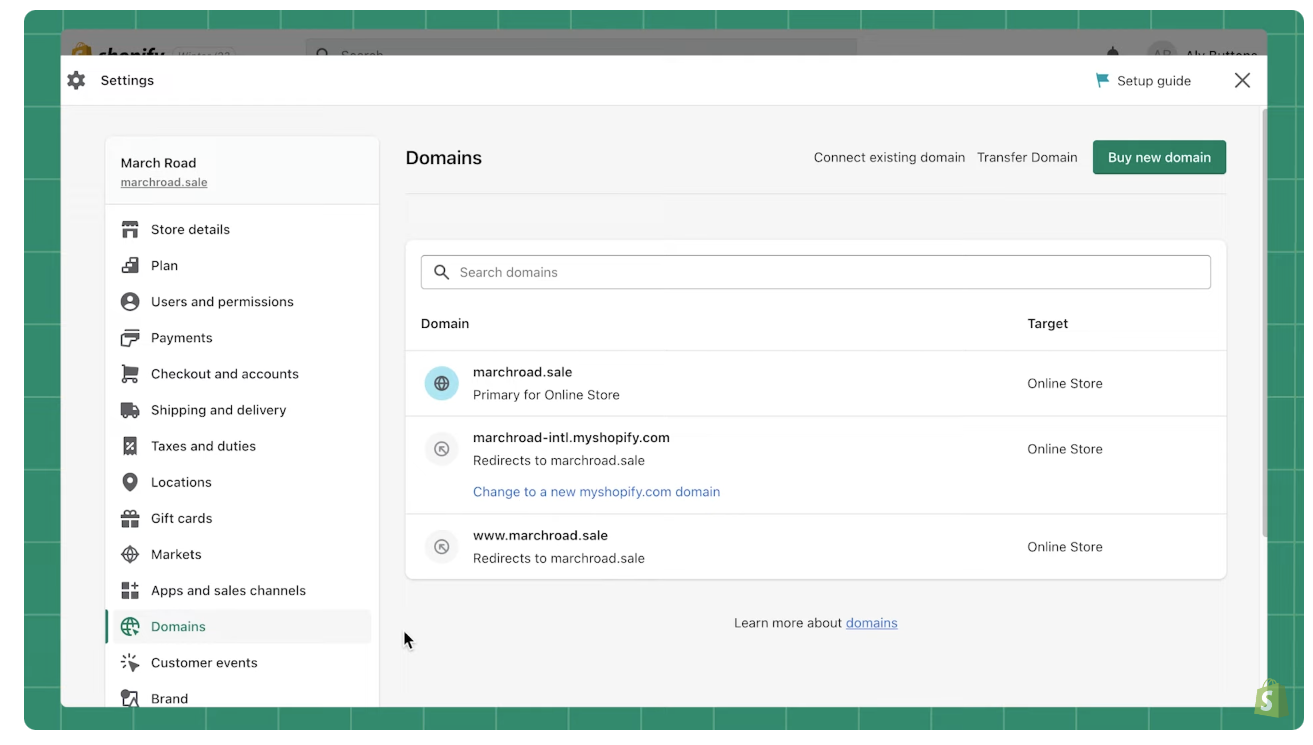Click the Markets globe icon
The image size is (1313, 745).
131,554
